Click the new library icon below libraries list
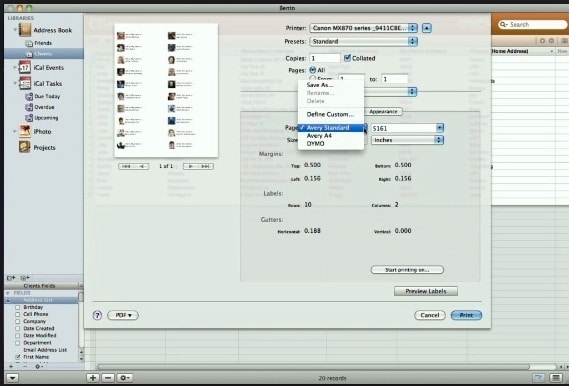This screenshot has width=569, height=386. [x=11, y=278]
